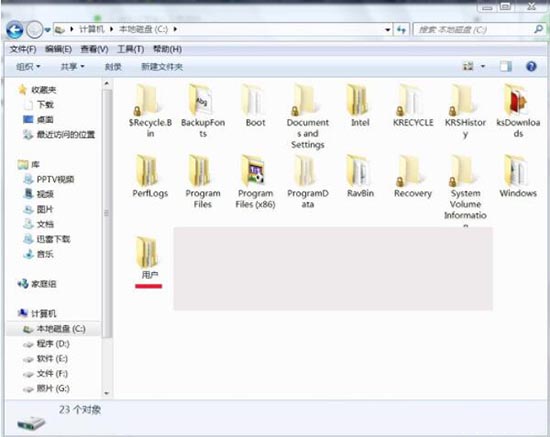Toggle the preview pane icon
This screenshot has height=437, width=550.
(506, 66)
